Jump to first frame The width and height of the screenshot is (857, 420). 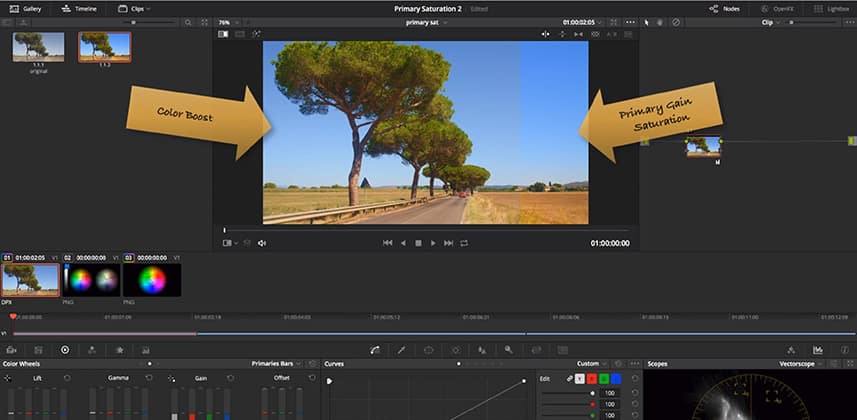click(388, 243)
